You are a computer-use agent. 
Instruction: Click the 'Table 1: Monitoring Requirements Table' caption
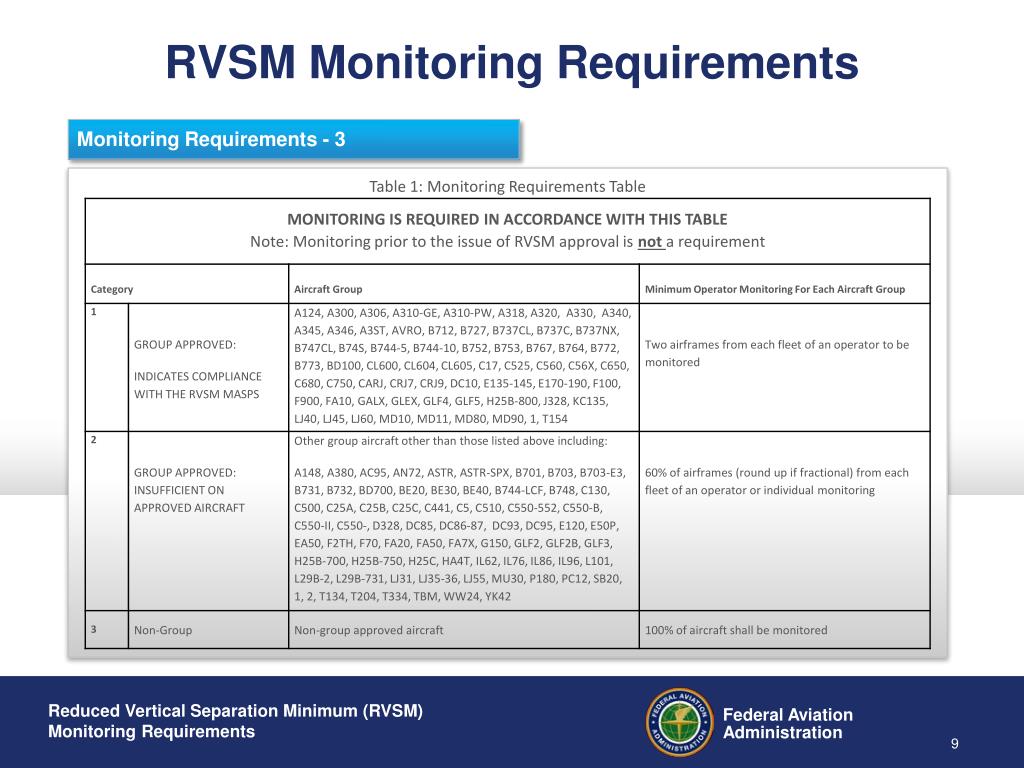point(507,187)
